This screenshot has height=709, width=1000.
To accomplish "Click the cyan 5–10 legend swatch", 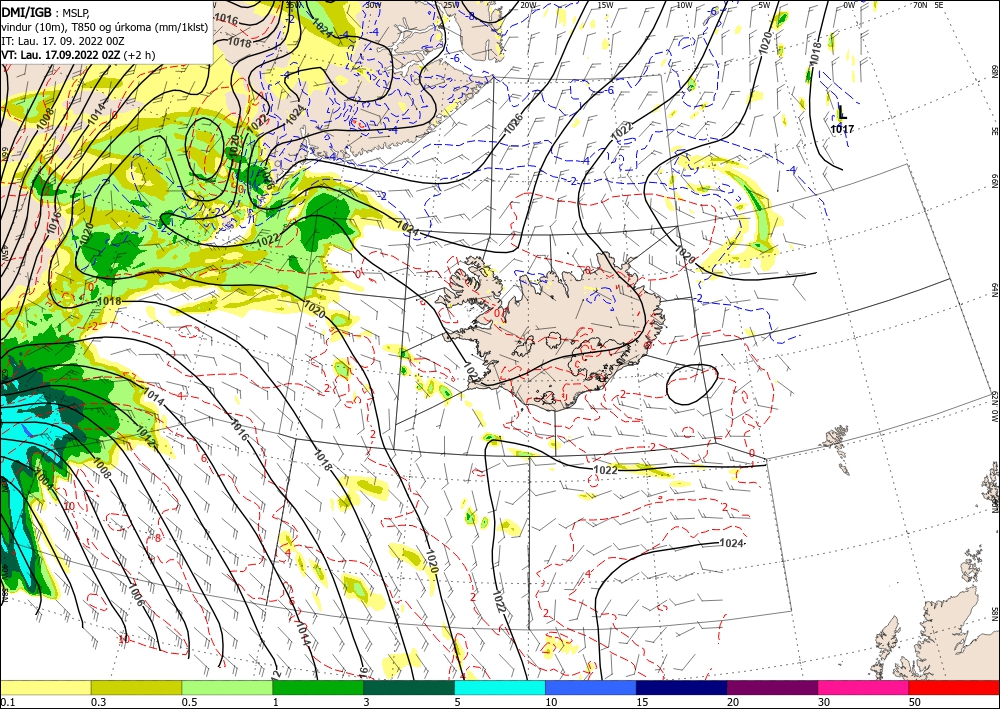I will click(x=500, y=687).
